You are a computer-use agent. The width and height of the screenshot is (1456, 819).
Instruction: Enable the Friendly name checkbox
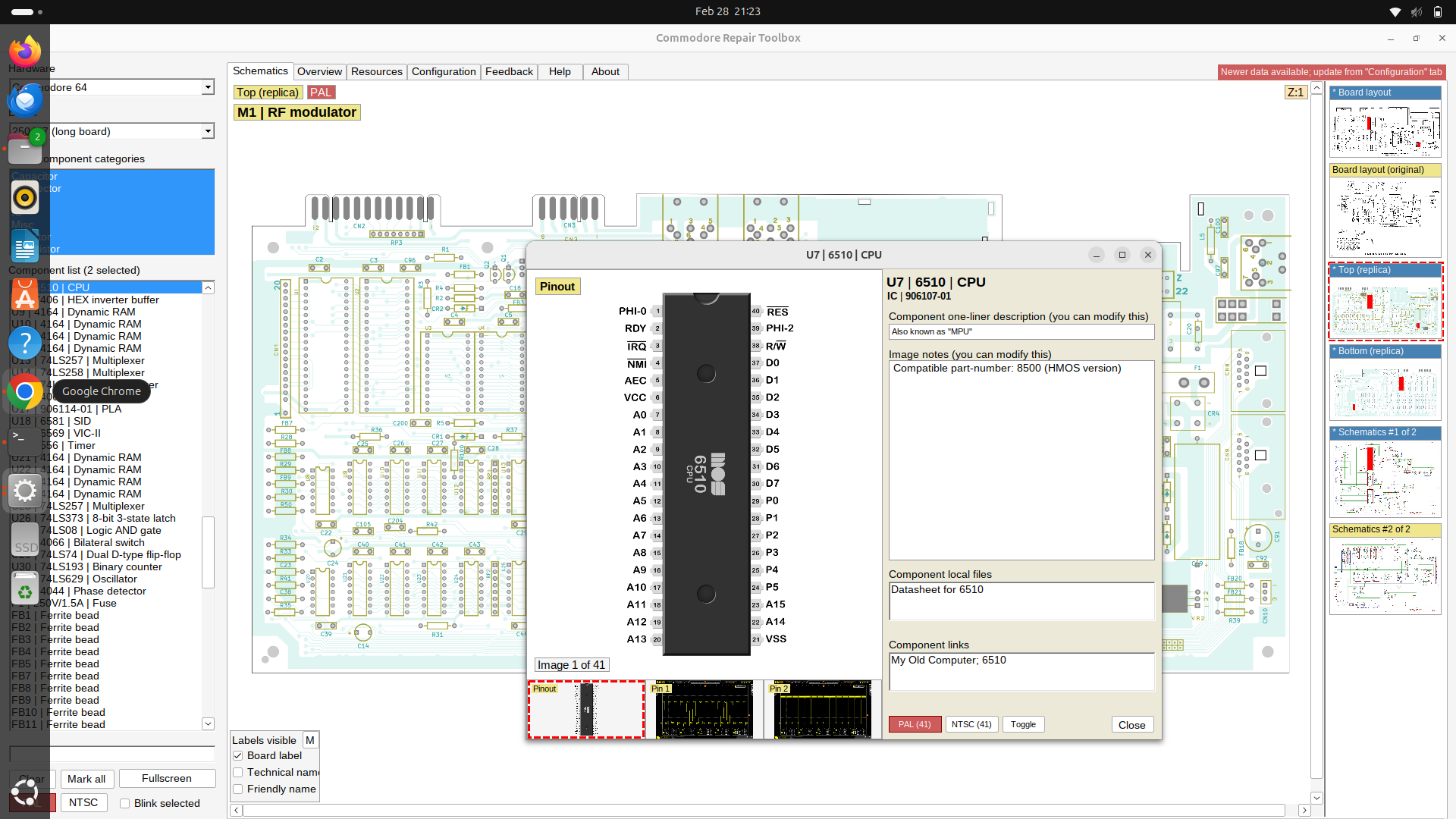pyautogui.click(x=238, y=789)
